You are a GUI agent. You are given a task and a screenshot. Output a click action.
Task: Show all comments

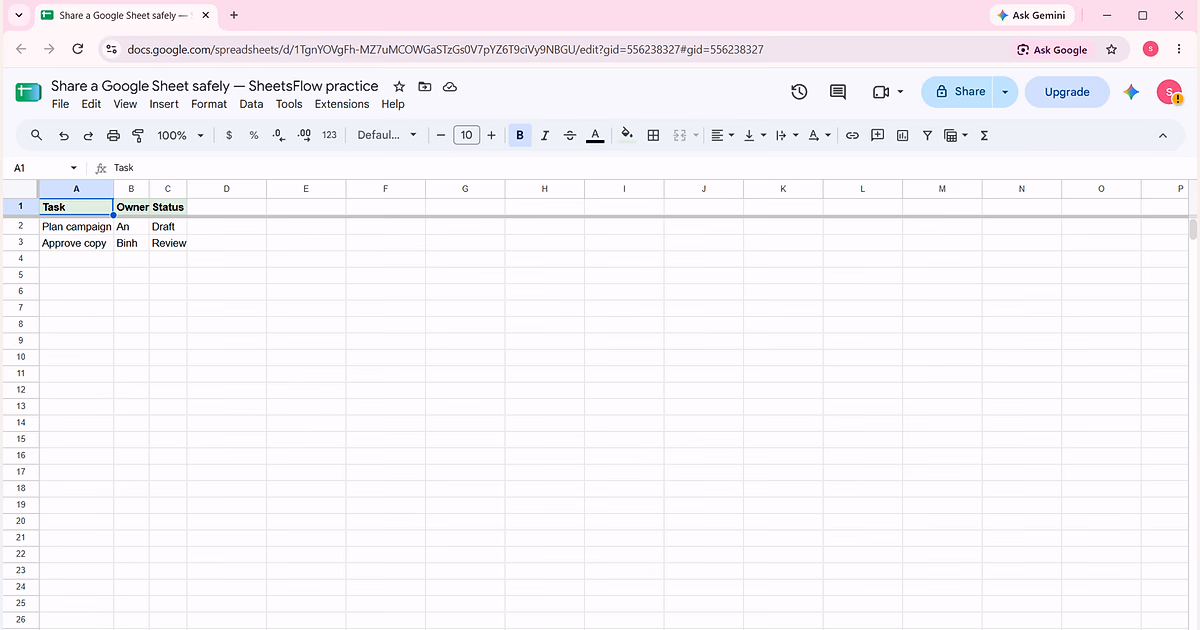point(838,92)
